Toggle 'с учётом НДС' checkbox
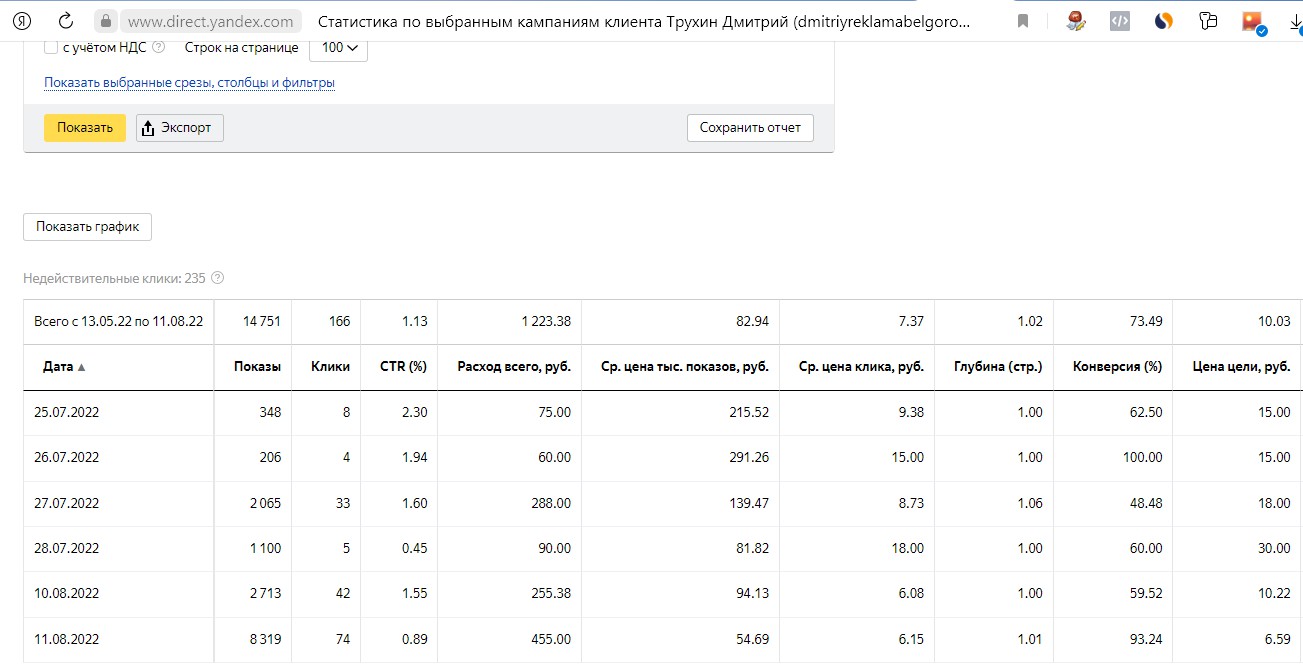The width and height of the screenshot is (1303, 670). pyautogui.click(x=51, y=47)
